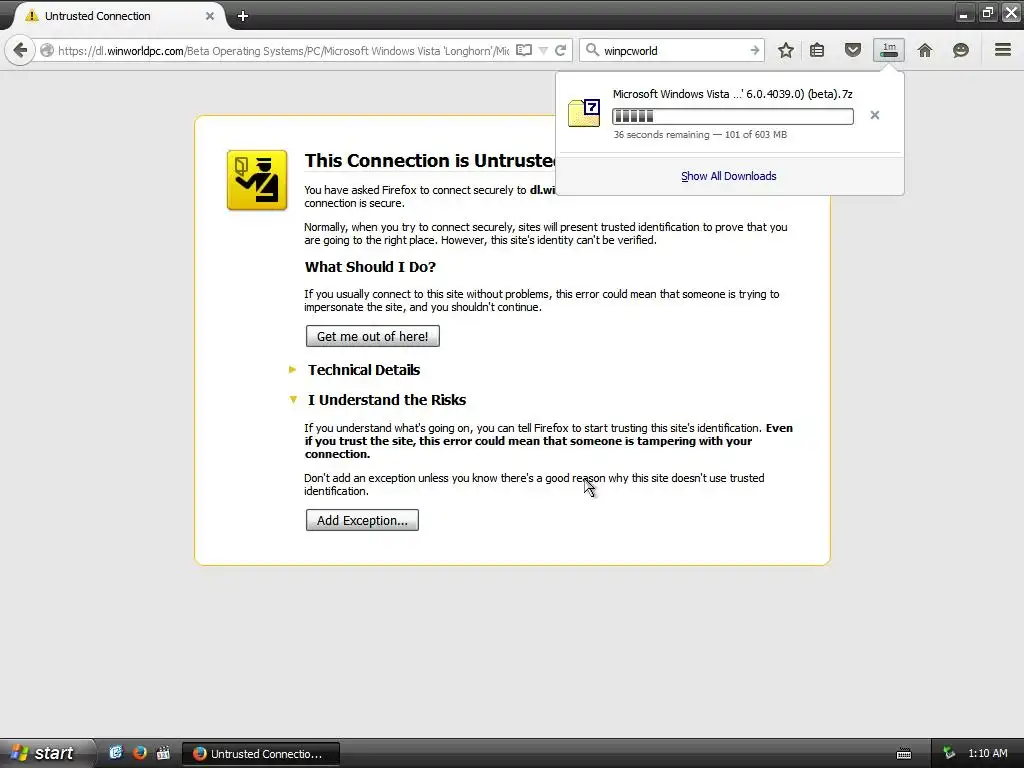Minimize the Firefox window

pos(964,14)
